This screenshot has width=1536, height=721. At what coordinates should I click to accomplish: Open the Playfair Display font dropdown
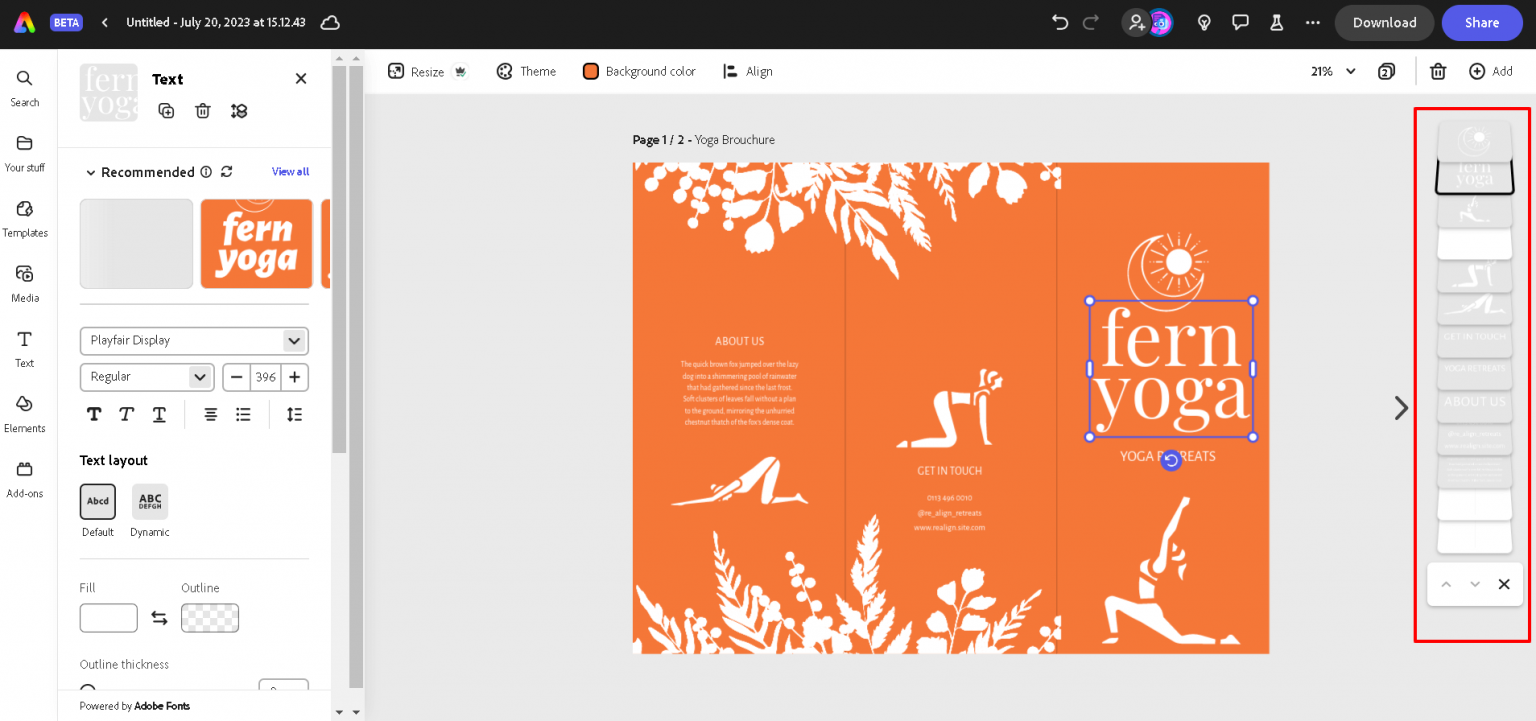(193, 340)
